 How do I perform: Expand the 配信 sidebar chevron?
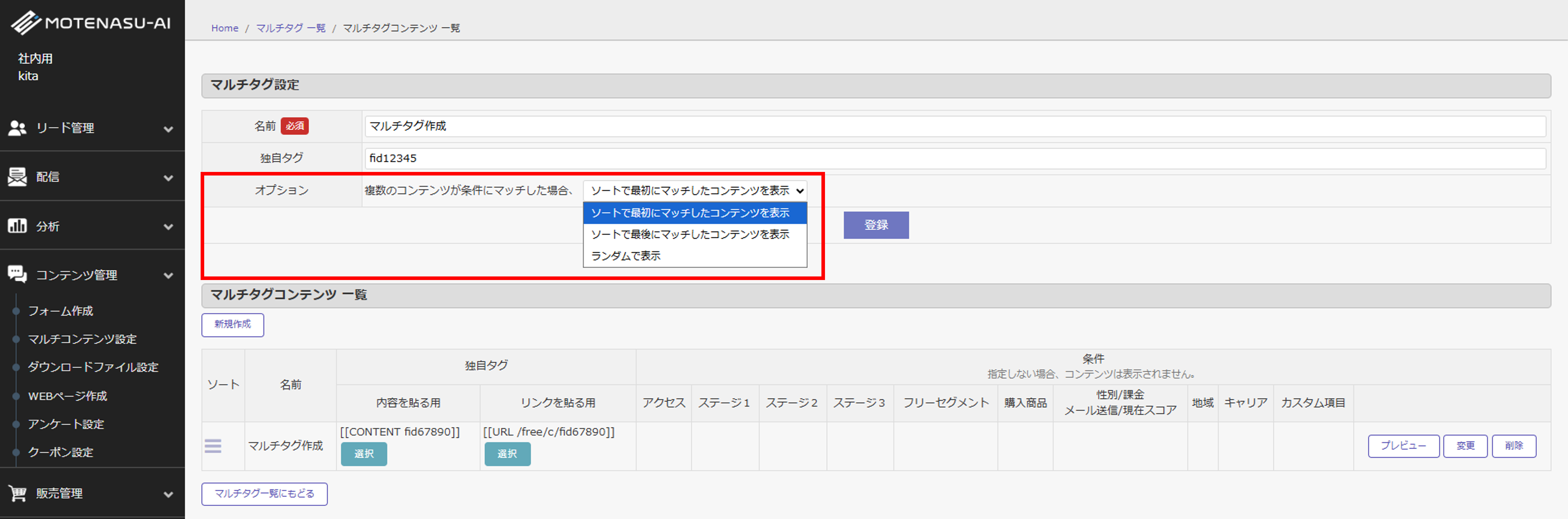(169, 178)
